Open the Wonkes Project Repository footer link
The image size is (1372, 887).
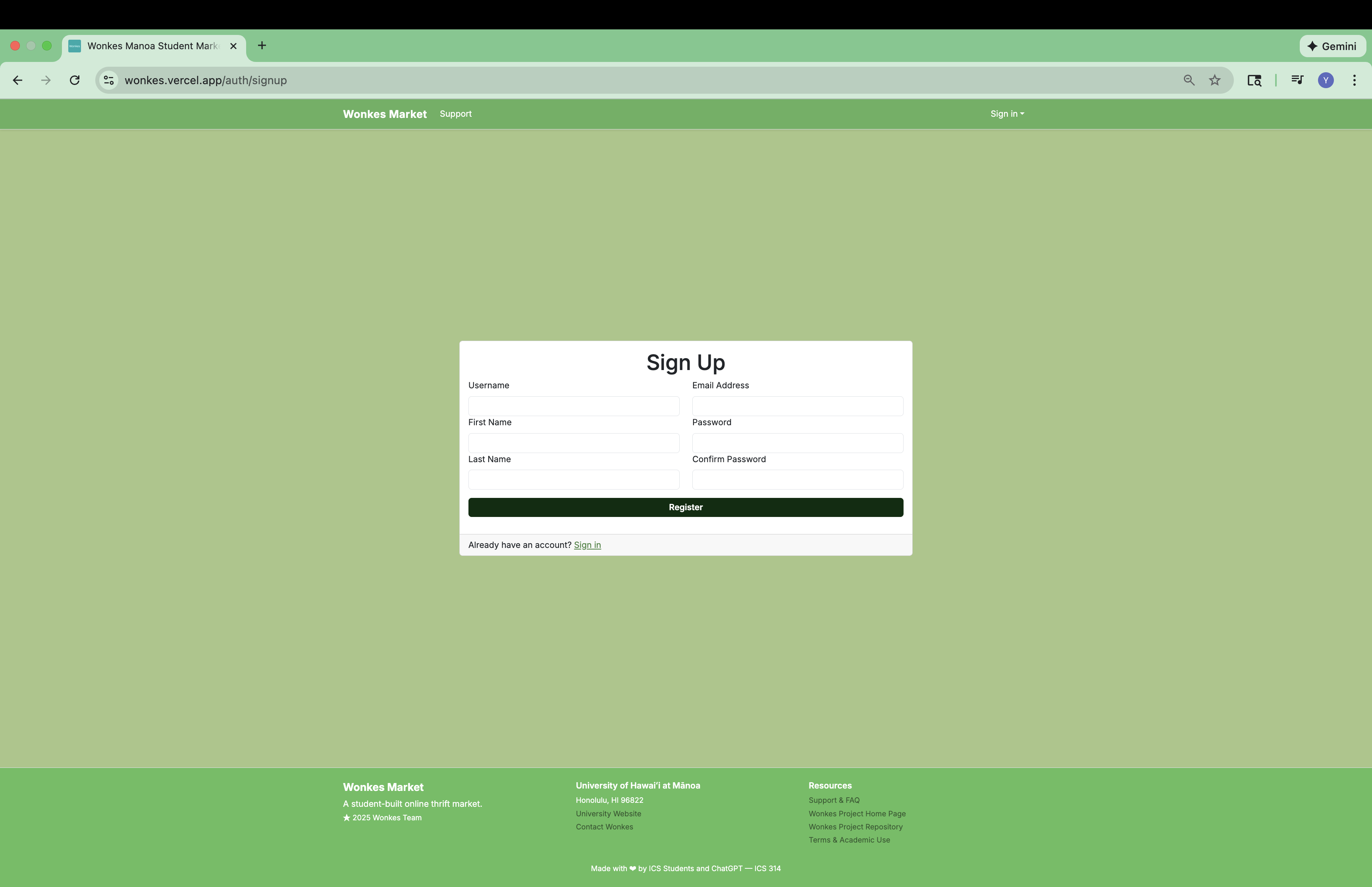click(x=856, y=827)
